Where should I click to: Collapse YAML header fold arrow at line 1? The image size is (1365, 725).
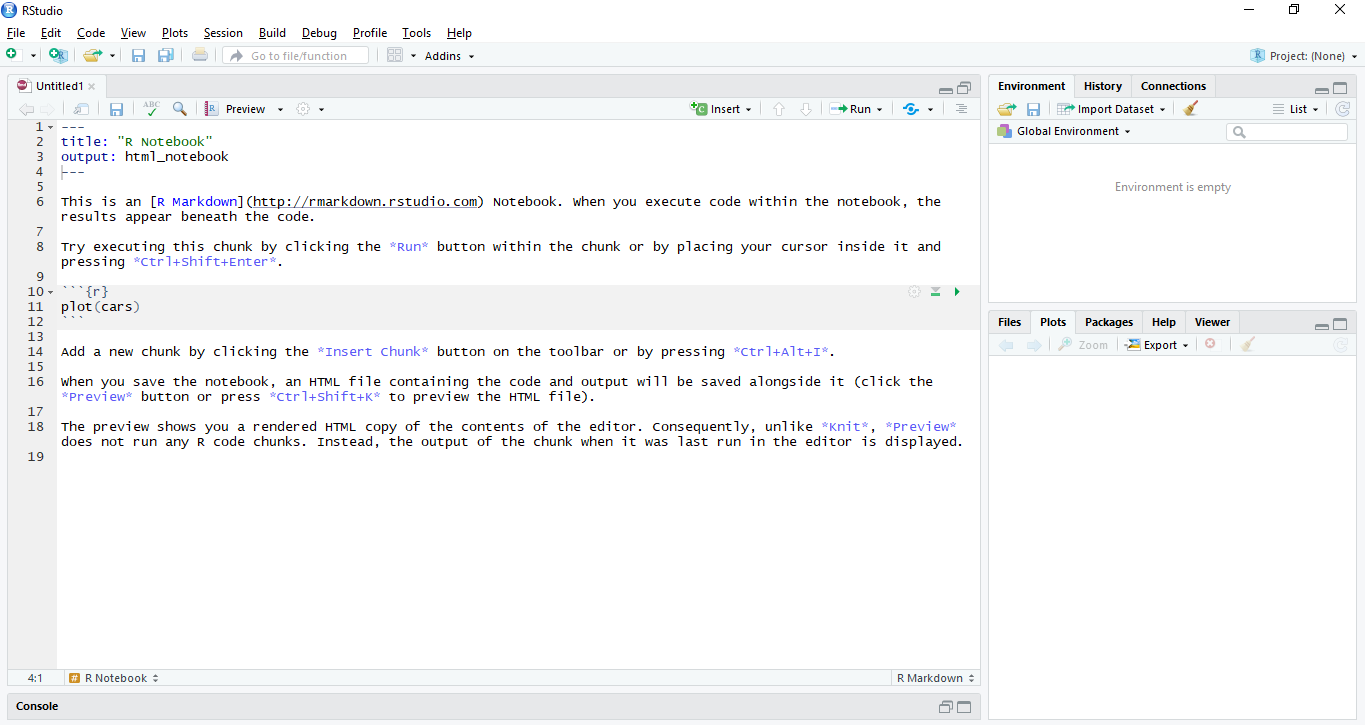point(51,127)
